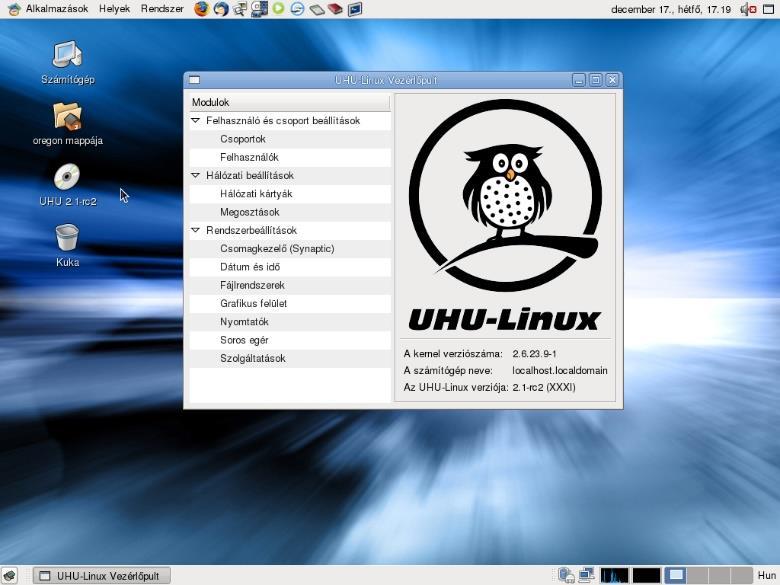Launch Thunderbird mail from the top panel

[x=221, y=9]
